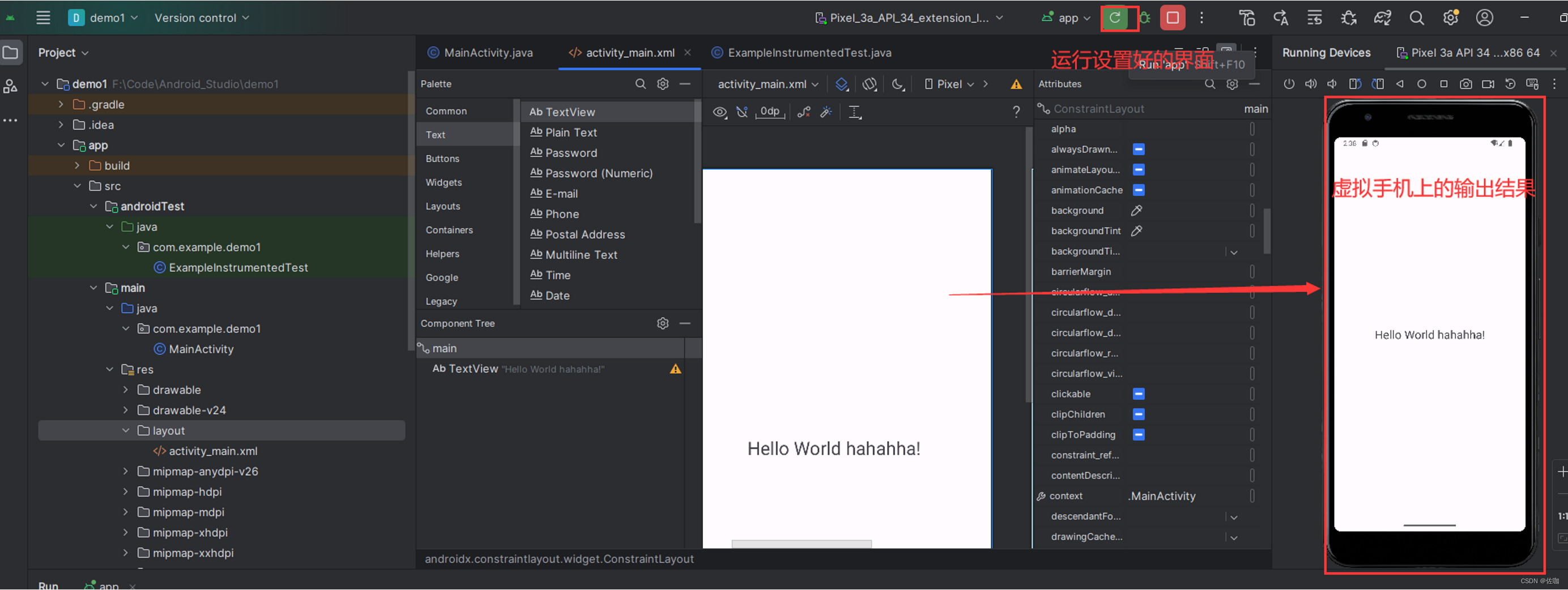Screen dimensions: 1568x590
Task: Open Pixel device preview dropdown
Action: [949, 84]
